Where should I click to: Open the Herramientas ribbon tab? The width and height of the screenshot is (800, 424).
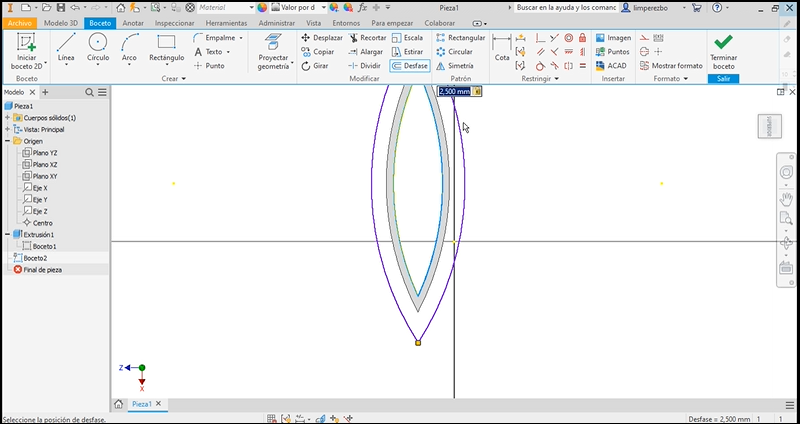point(227,23)
